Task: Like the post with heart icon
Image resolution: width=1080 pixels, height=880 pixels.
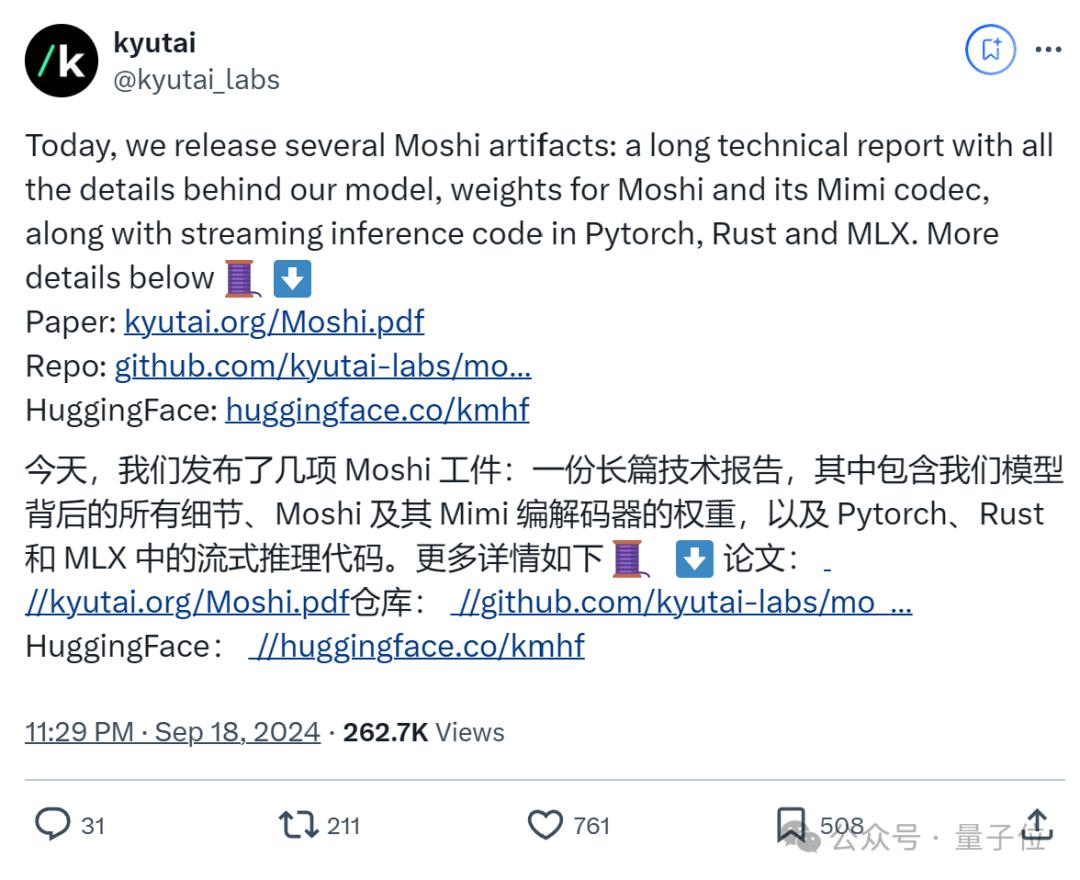Action: pyautogui.click(x=545, y=824)
